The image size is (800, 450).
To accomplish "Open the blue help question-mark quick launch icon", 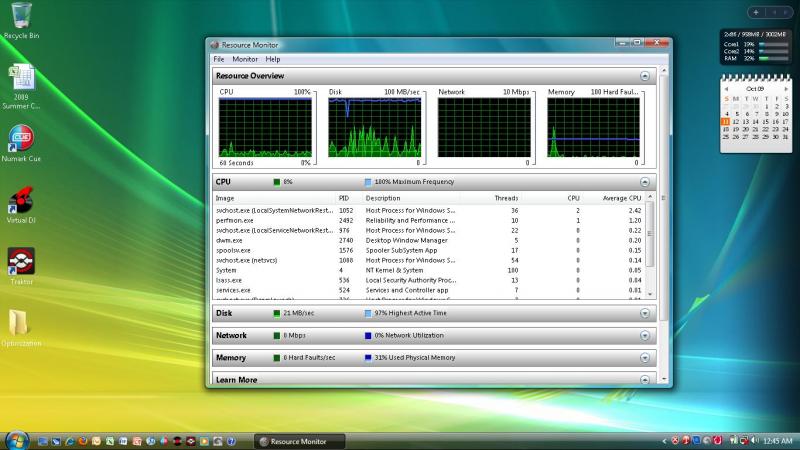I will [x=231, y=441].
